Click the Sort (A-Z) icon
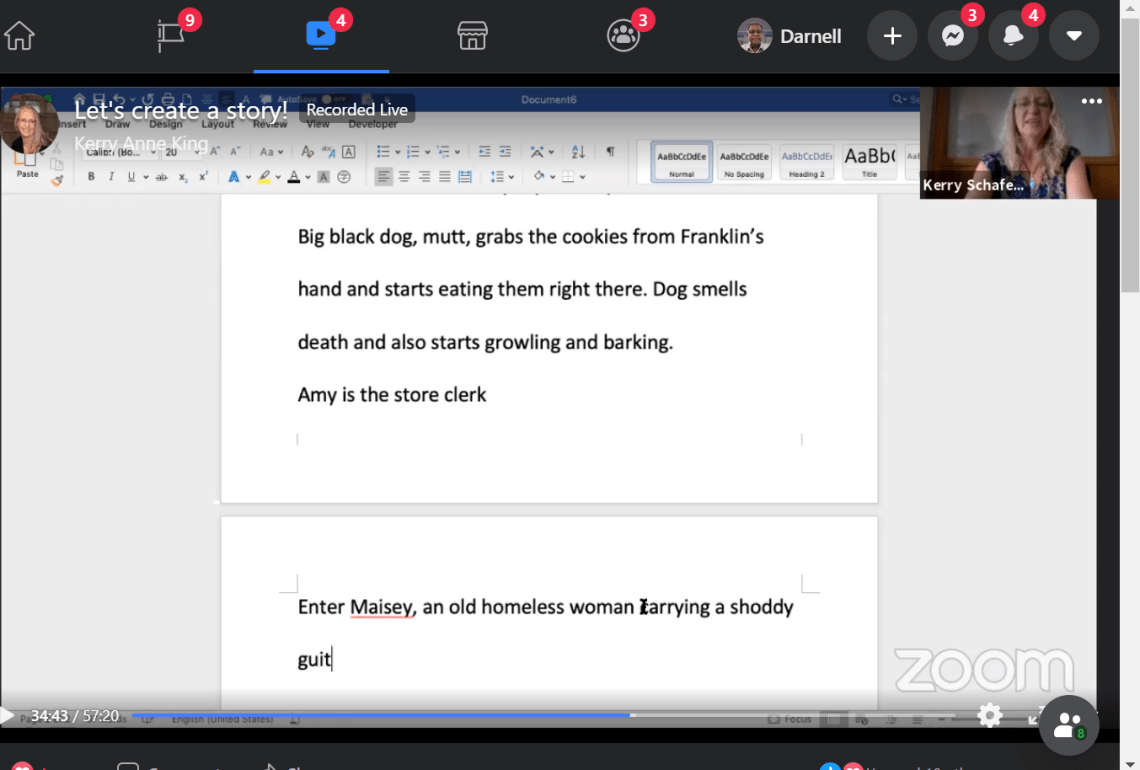 [576, 151]
